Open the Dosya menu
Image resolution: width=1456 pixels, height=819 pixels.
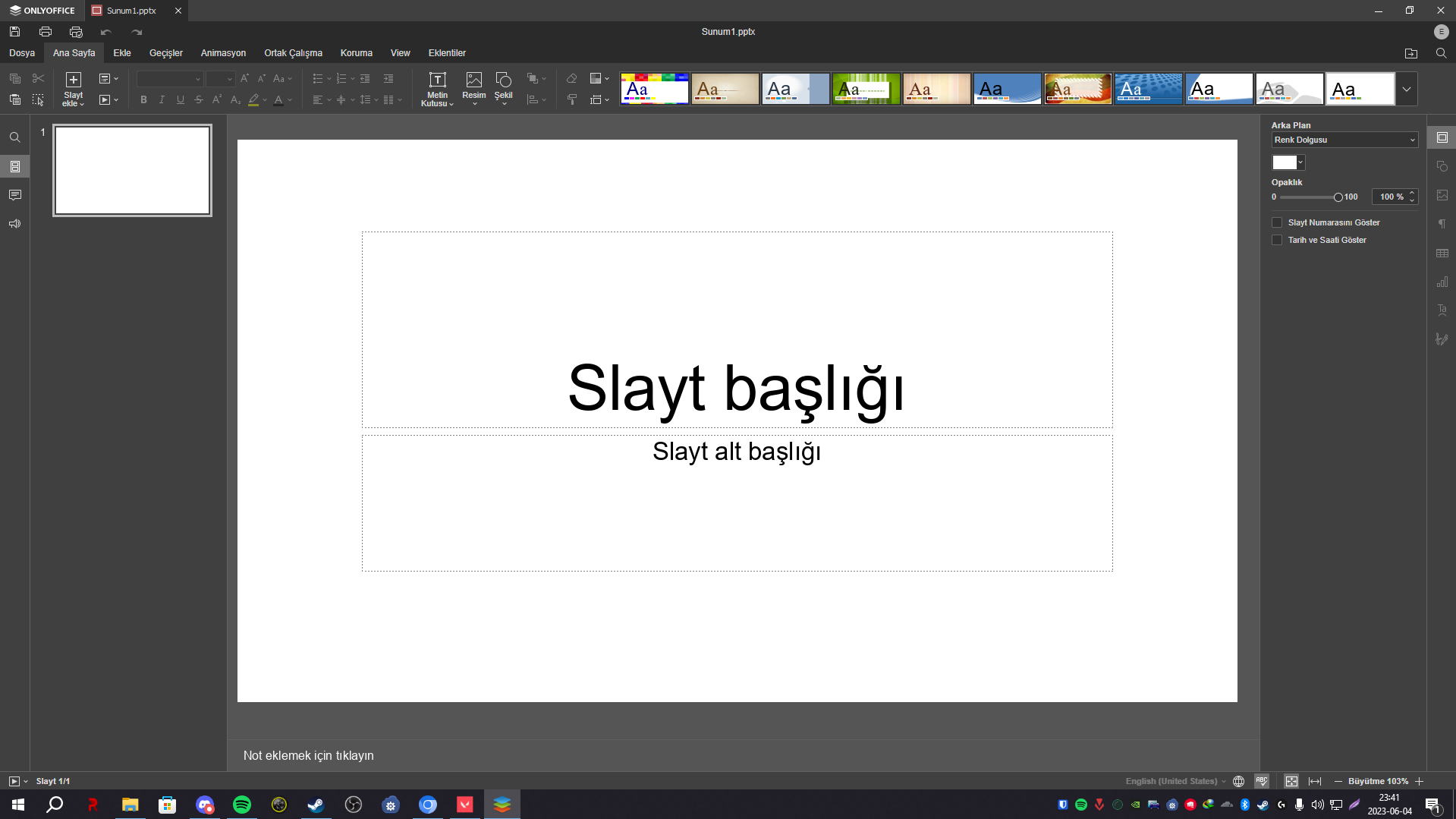click(x=22, y=53)
